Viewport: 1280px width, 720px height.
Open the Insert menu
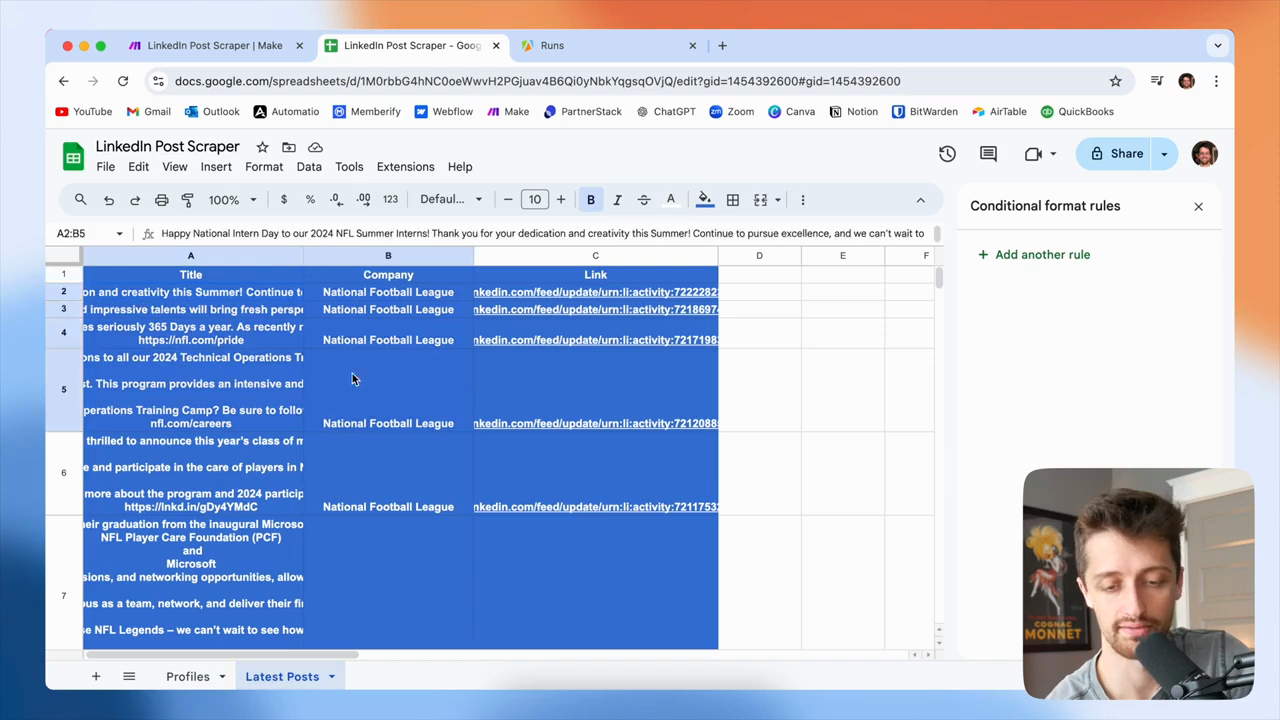click(216, 167)
